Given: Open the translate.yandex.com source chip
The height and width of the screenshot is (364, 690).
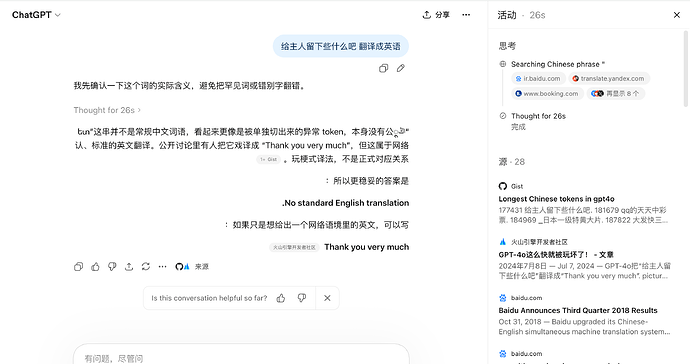Looking at the screenshot, I should (609, 78).
